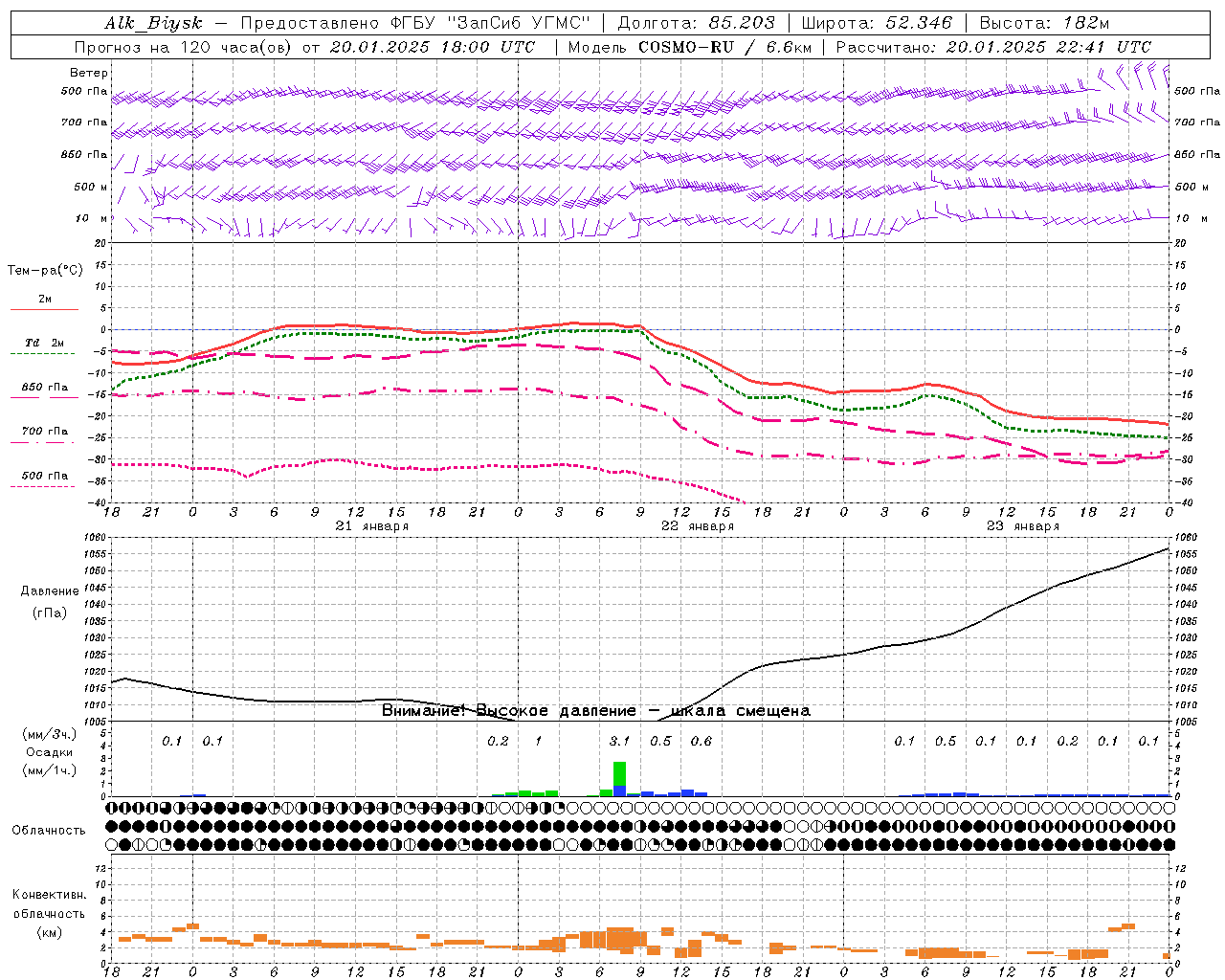
Task: Click the Td 2м dew point legend entry
Action: tap(44, 343)
